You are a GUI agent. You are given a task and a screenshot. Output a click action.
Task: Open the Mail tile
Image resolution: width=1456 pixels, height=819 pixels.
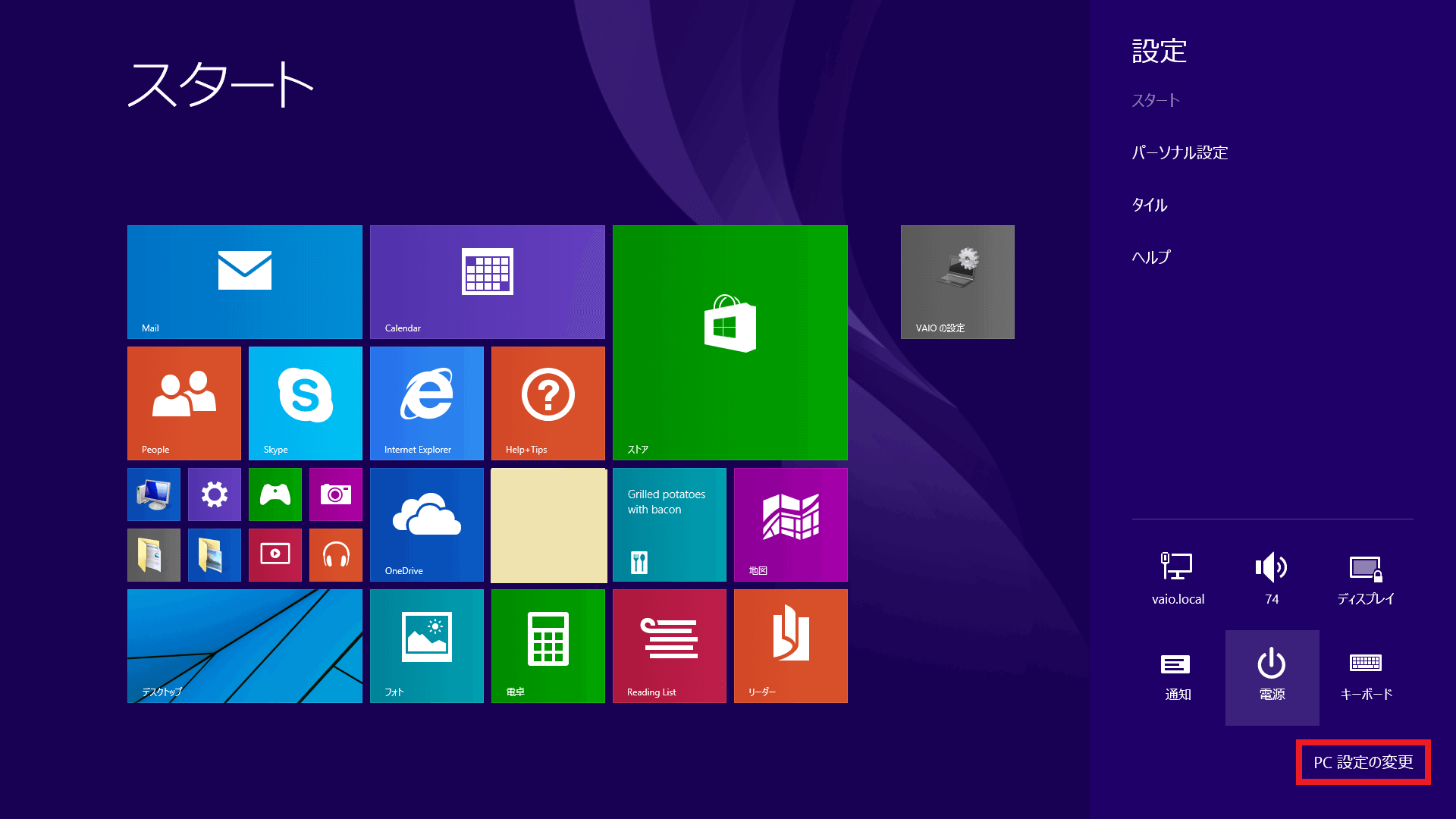click(x=245, y=282)
